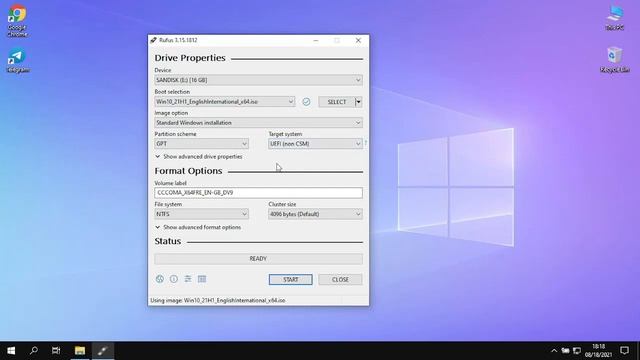Click the USB drive tray icon next to the chevron
The height and width of the screenshot is (360, 640).
(x=565, y=351)
